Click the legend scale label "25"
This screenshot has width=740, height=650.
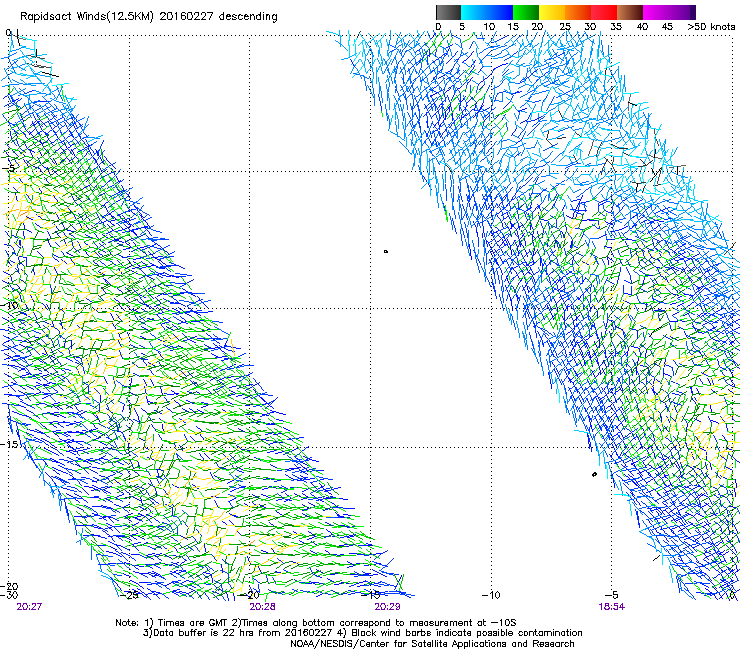[565, 27]
